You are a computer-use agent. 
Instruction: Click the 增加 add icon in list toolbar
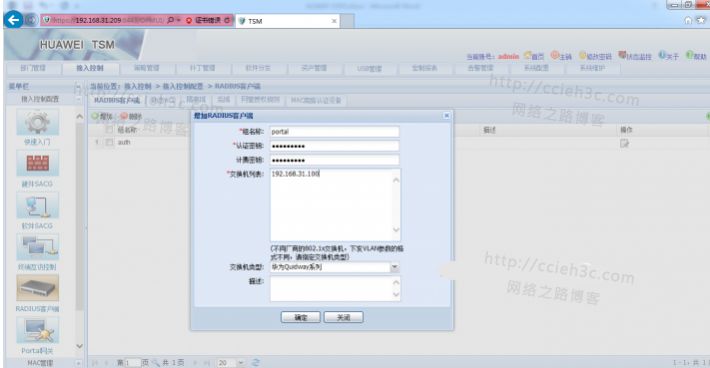(95, 116)
